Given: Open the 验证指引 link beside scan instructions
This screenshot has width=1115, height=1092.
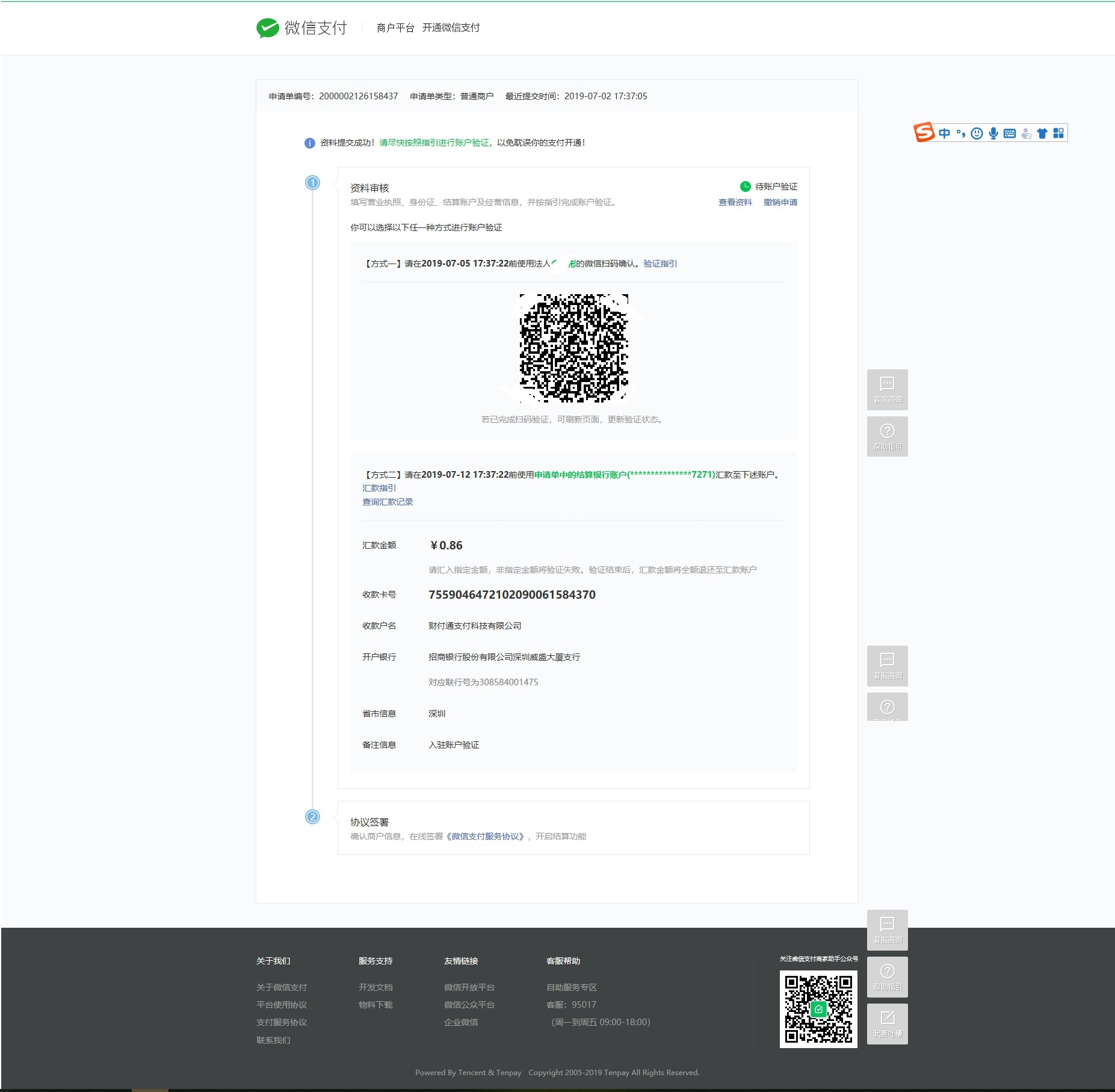Looking at the screenshot, I should point(659,264).
